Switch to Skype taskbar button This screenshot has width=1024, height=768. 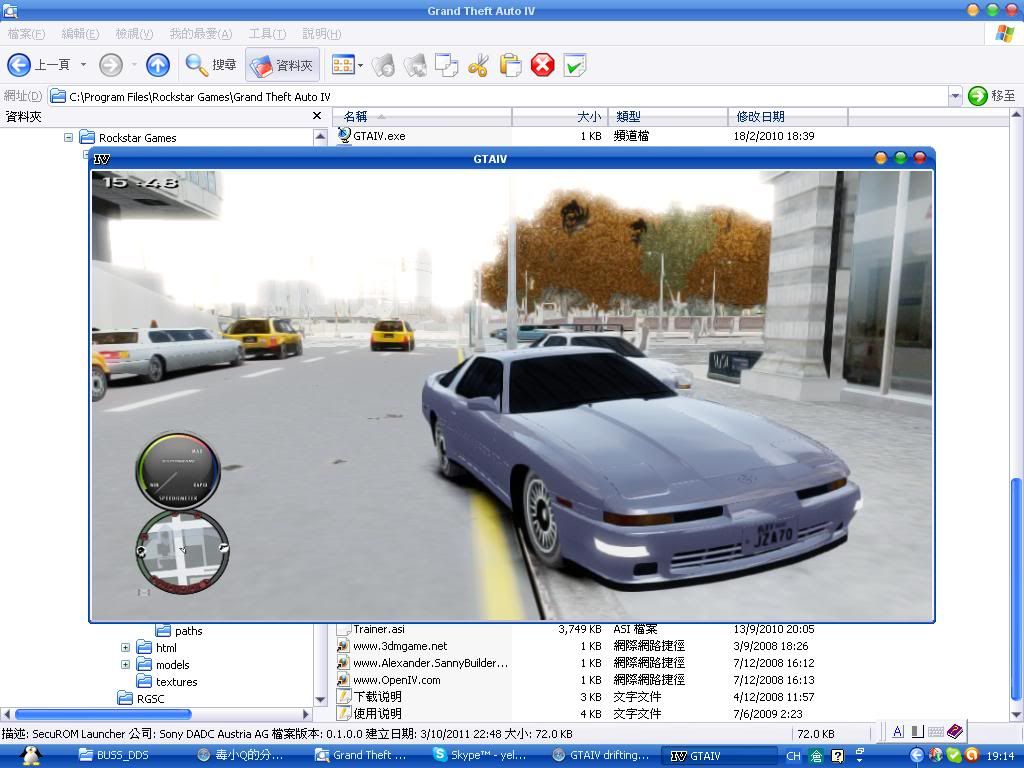[x=486, y=756]
